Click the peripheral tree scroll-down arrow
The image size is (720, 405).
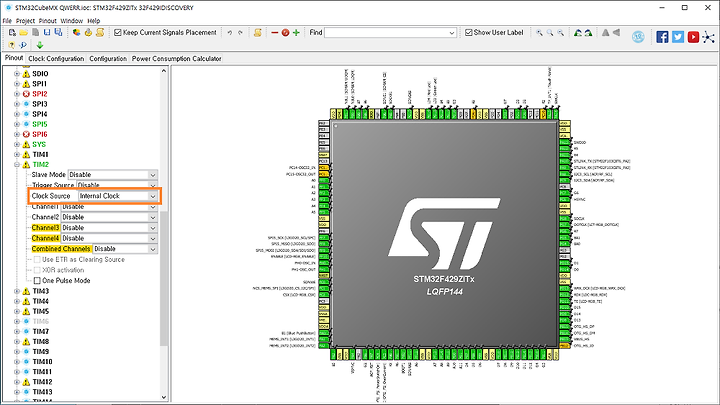click(x=164, y=397)
